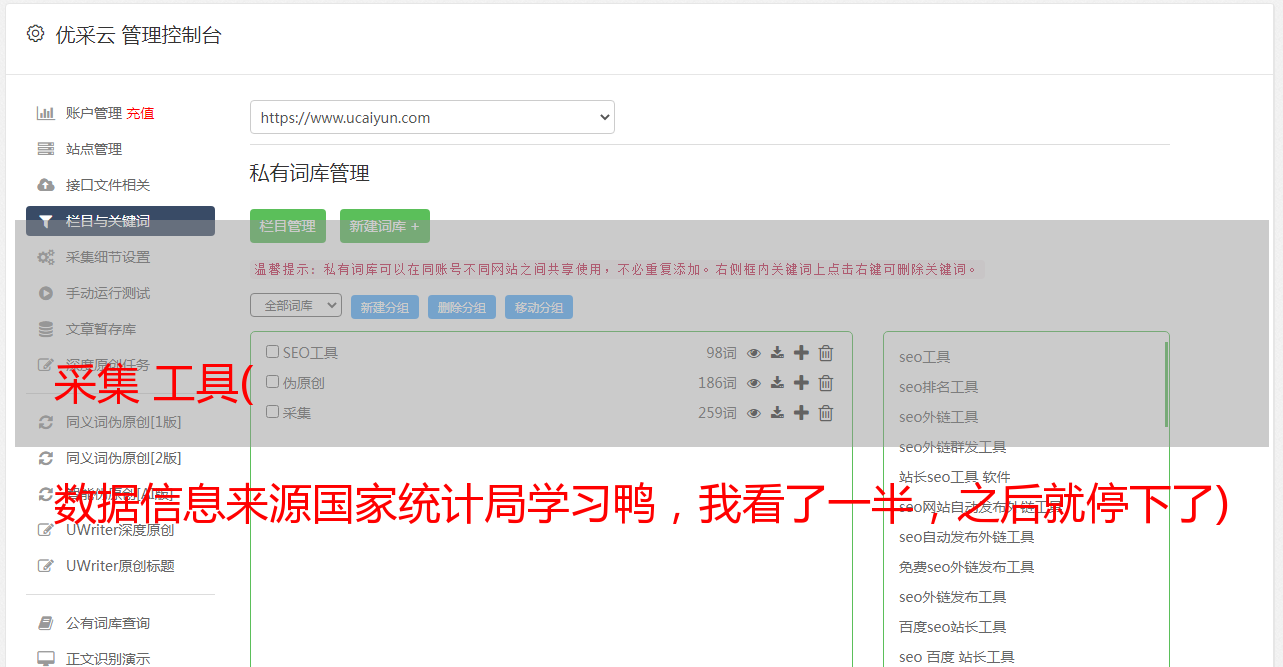Open 采集细节设置 in the sidebar
1283x667 pixels.
[x=108, y=257]
